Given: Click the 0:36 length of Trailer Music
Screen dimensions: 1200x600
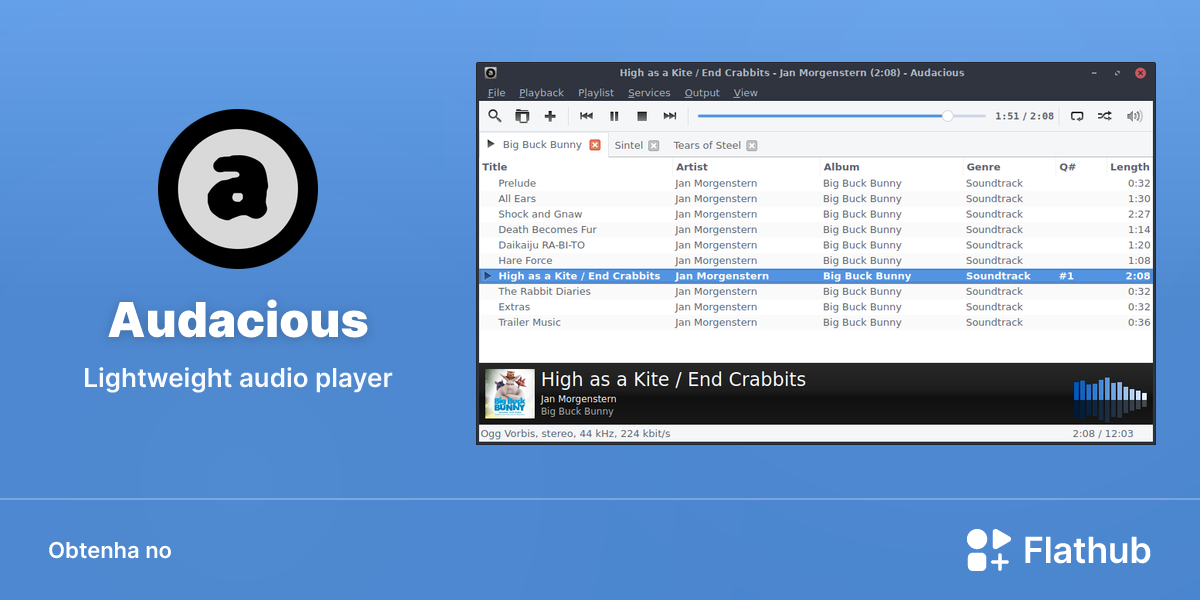Looking at the screenshot, I should 1138,323.
